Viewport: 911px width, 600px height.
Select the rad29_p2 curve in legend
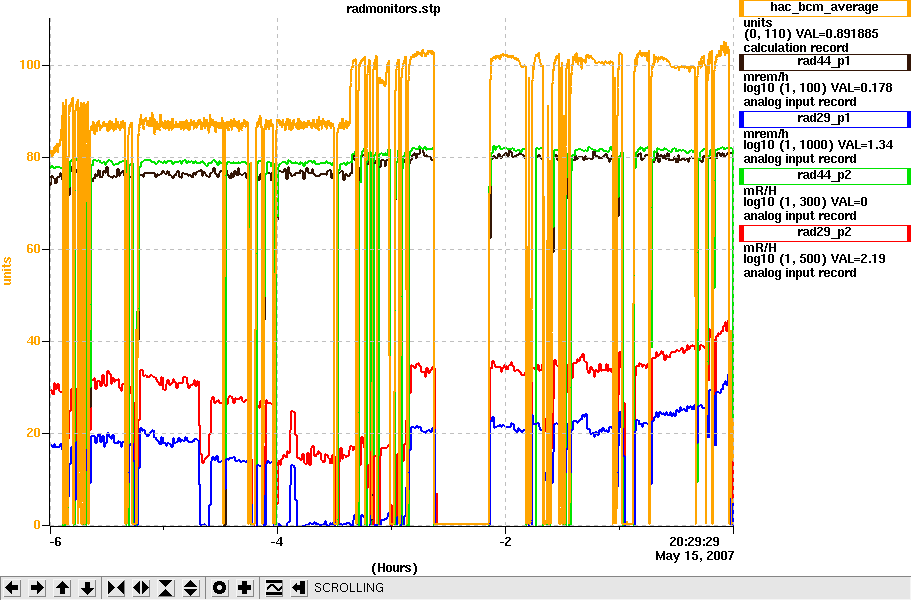coord(824,232)
